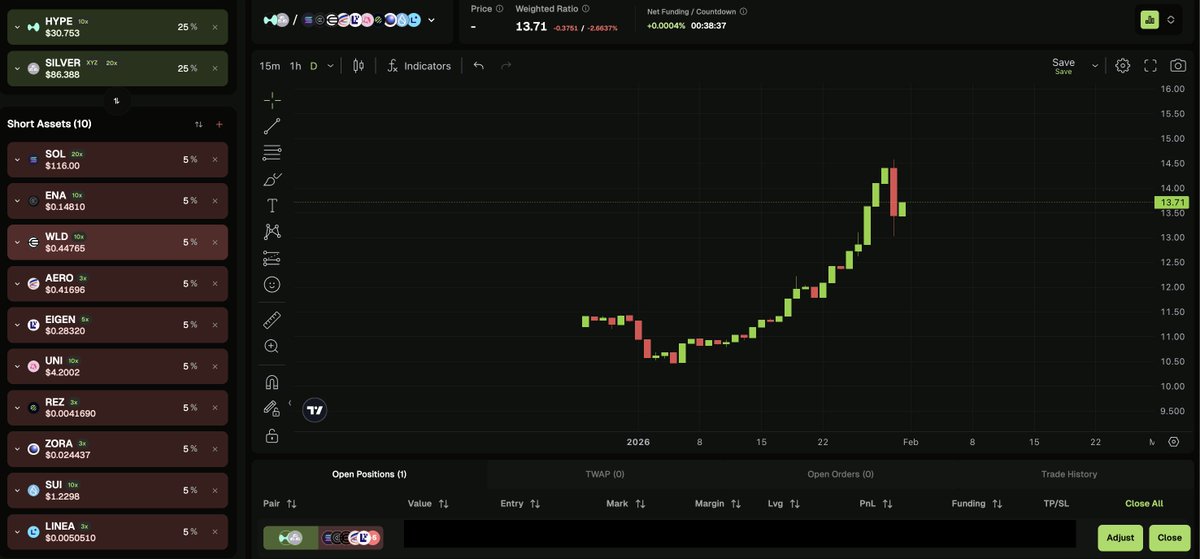The image size is (1200, 559).
Task: Expand the WLD asset row
Action: click(17, 242)
